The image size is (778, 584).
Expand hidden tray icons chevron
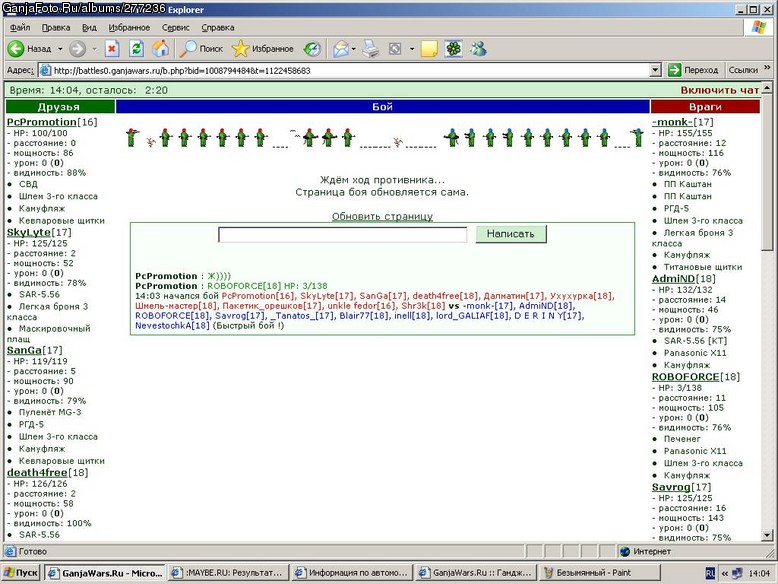point(724,573)
